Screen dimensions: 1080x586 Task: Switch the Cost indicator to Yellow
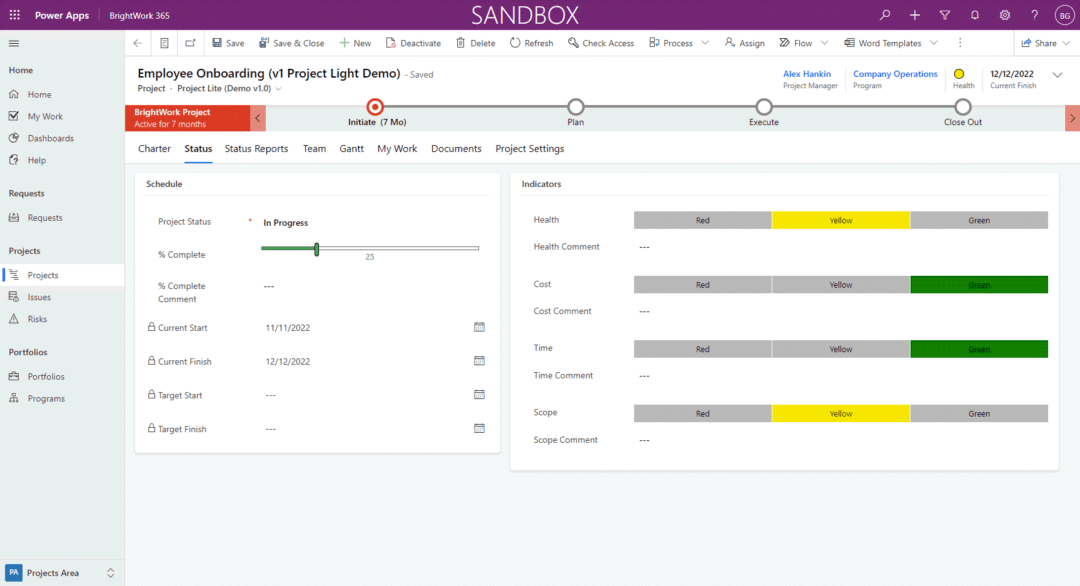(x=840, y=284)
